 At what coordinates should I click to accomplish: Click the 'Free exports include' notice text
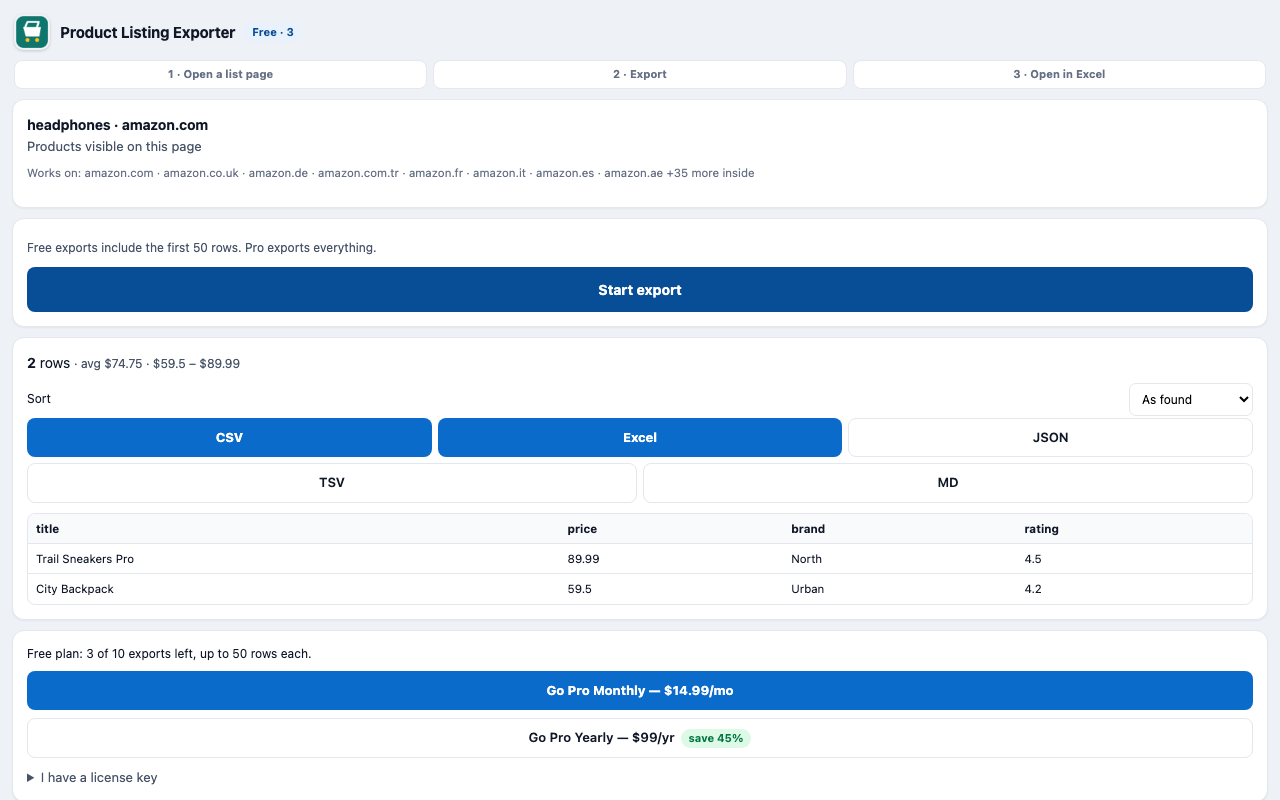[202, 247]
